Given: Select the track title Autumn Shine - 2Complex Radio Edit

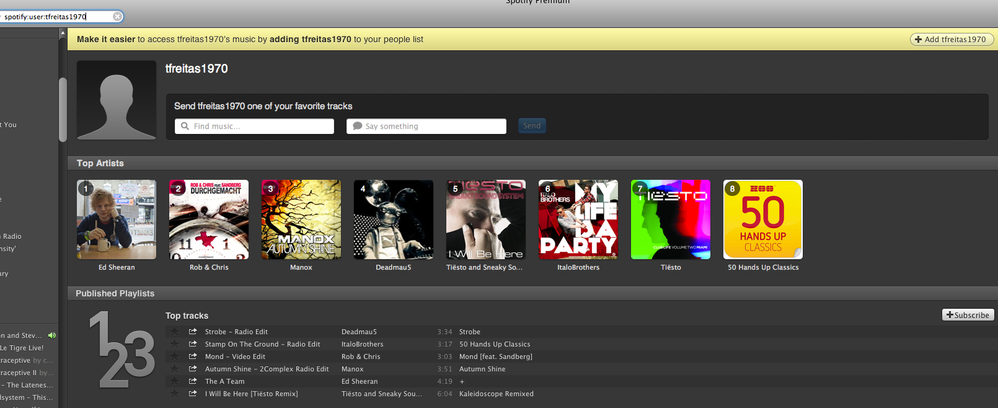Looking at the screenshot, I should 267,369.
